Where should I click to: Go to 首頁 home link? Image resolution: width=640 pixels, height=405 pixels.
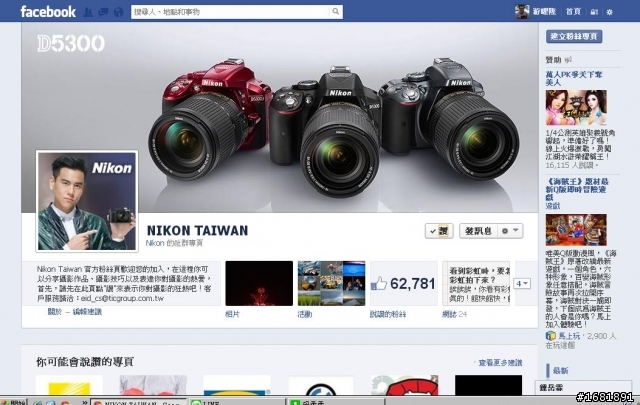click(x=573, y=12)
